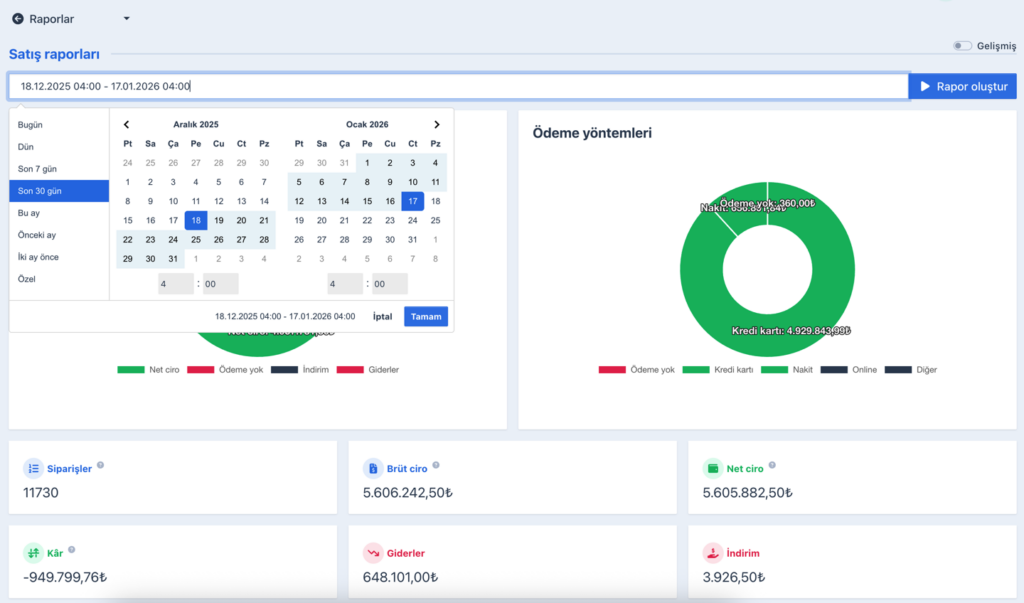Screen dimensions: 1024x603
Task: Click the Giderler downtrend icon
Action: [373, 552]
